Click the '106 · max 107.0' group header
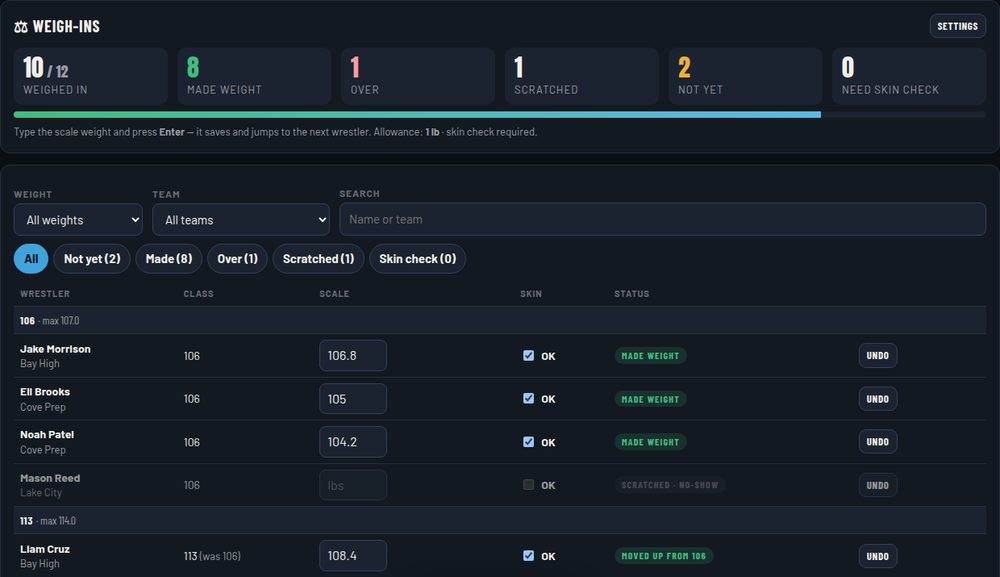Image resolution: width=1000 pixels, height=577 pixels. [499, 321]
